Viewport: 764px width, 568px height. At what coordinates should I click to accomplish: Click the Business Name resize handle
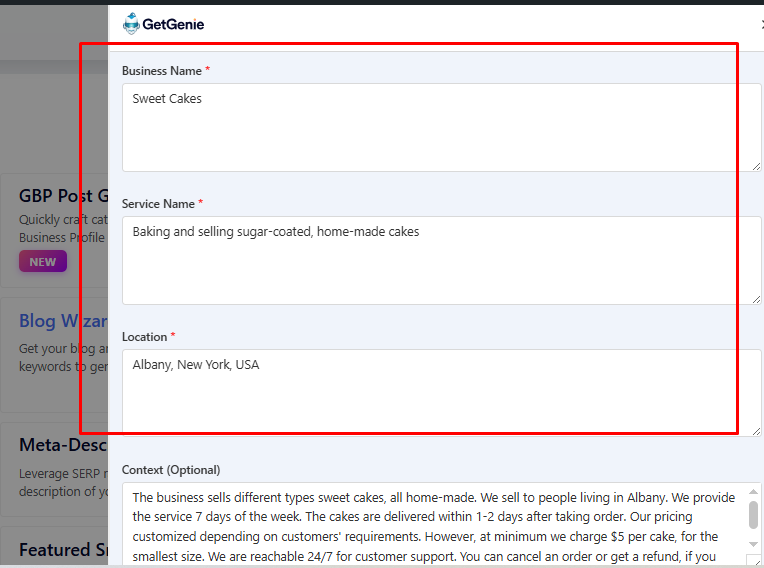coord(756,166)
